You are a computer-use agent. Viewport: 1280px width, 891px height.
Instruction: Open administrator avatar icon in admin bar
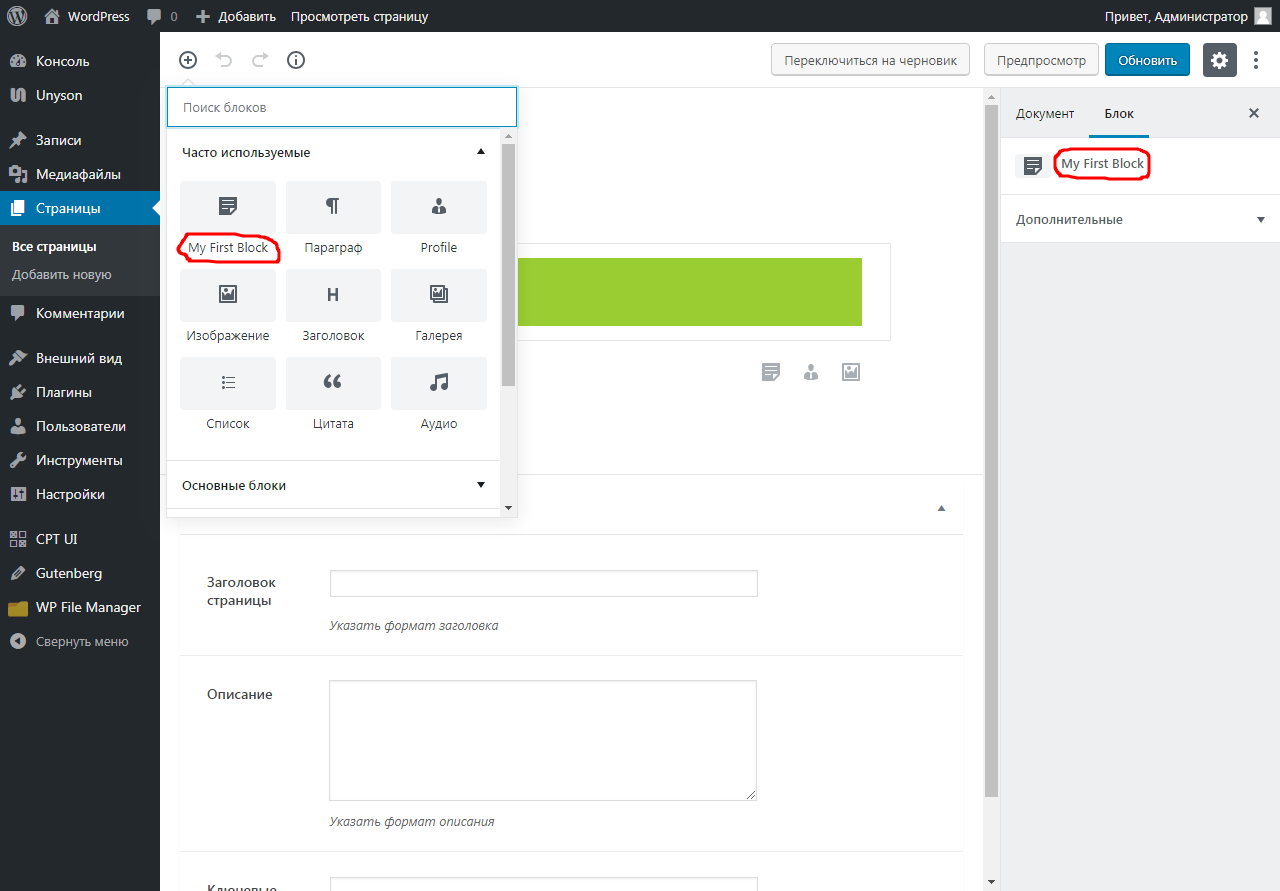click(1263, 16)
